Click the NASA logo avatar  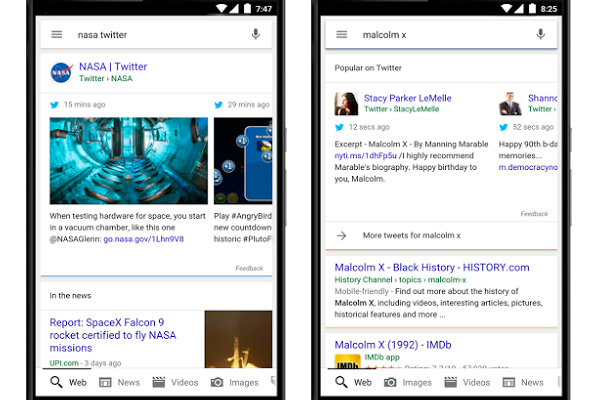tap(61, 72)
